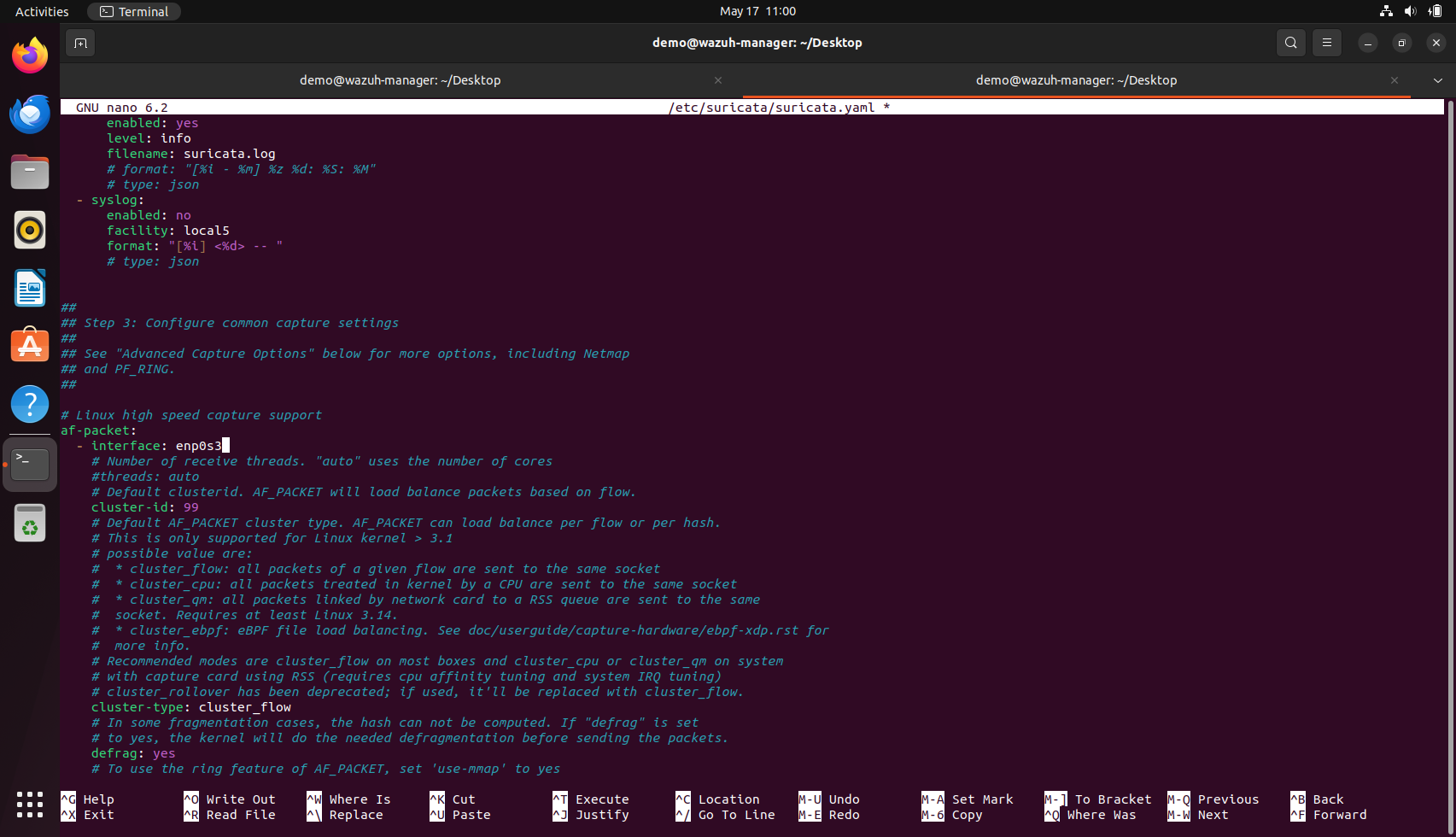The height and width of the screenshot is (837, 1456).
Task: Close the first Desktop terminal tab
Action: (718, 80)
